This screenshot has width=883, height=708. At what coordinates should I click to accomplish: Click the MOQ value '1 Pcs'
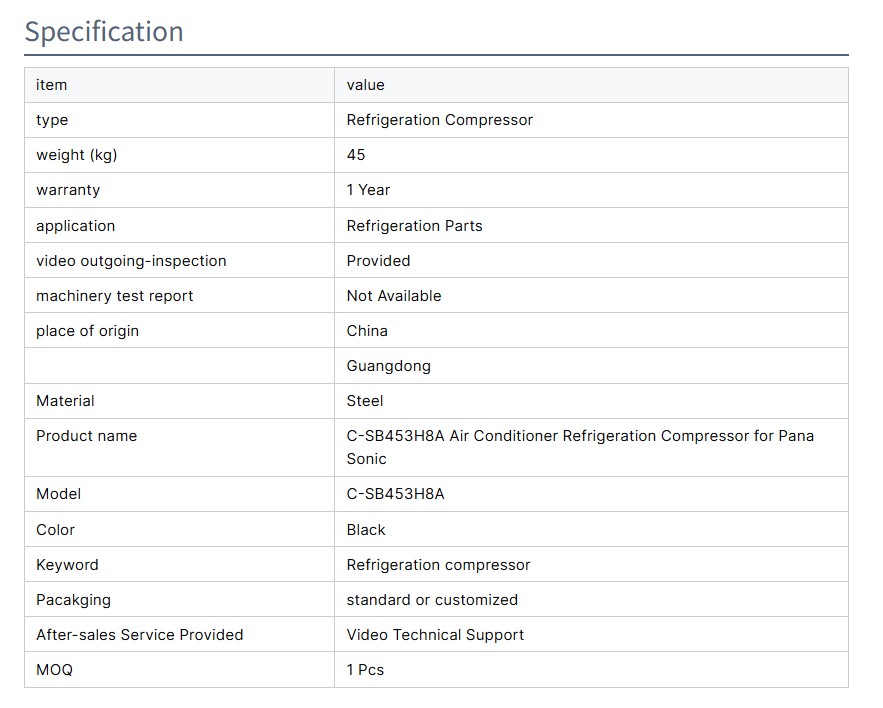point(365,670)
